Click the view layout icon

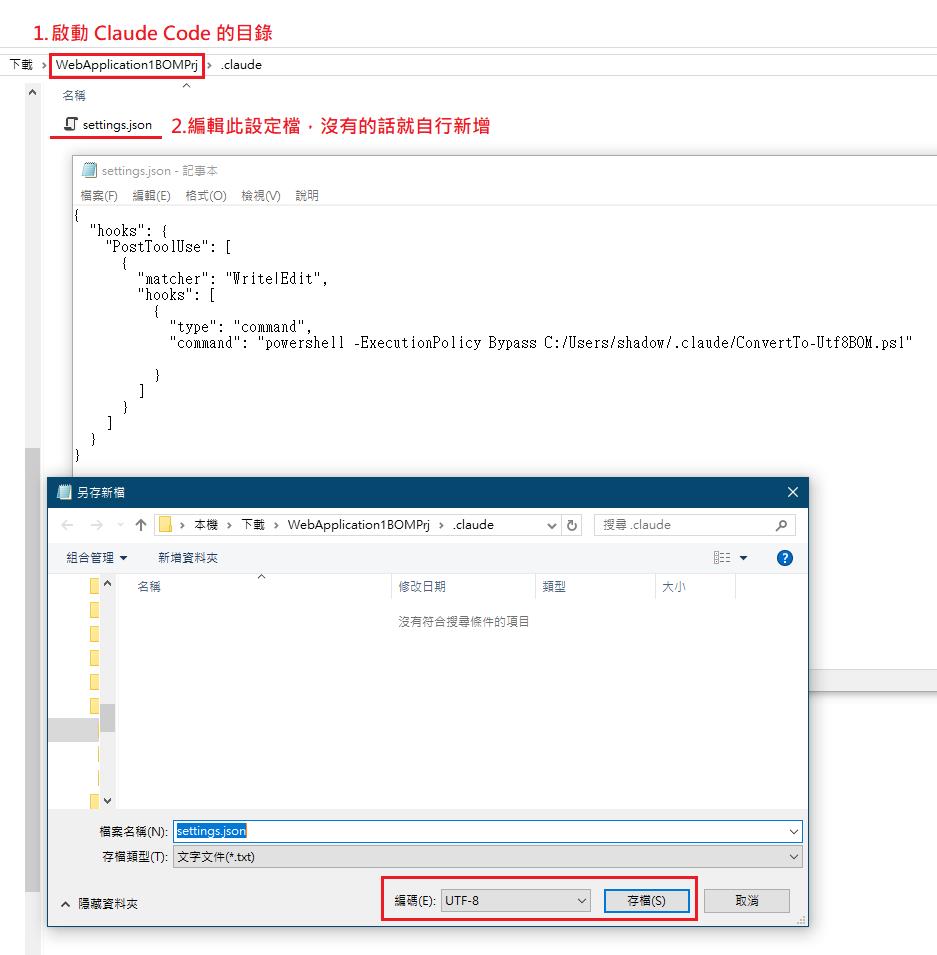(x=722, y=558)
